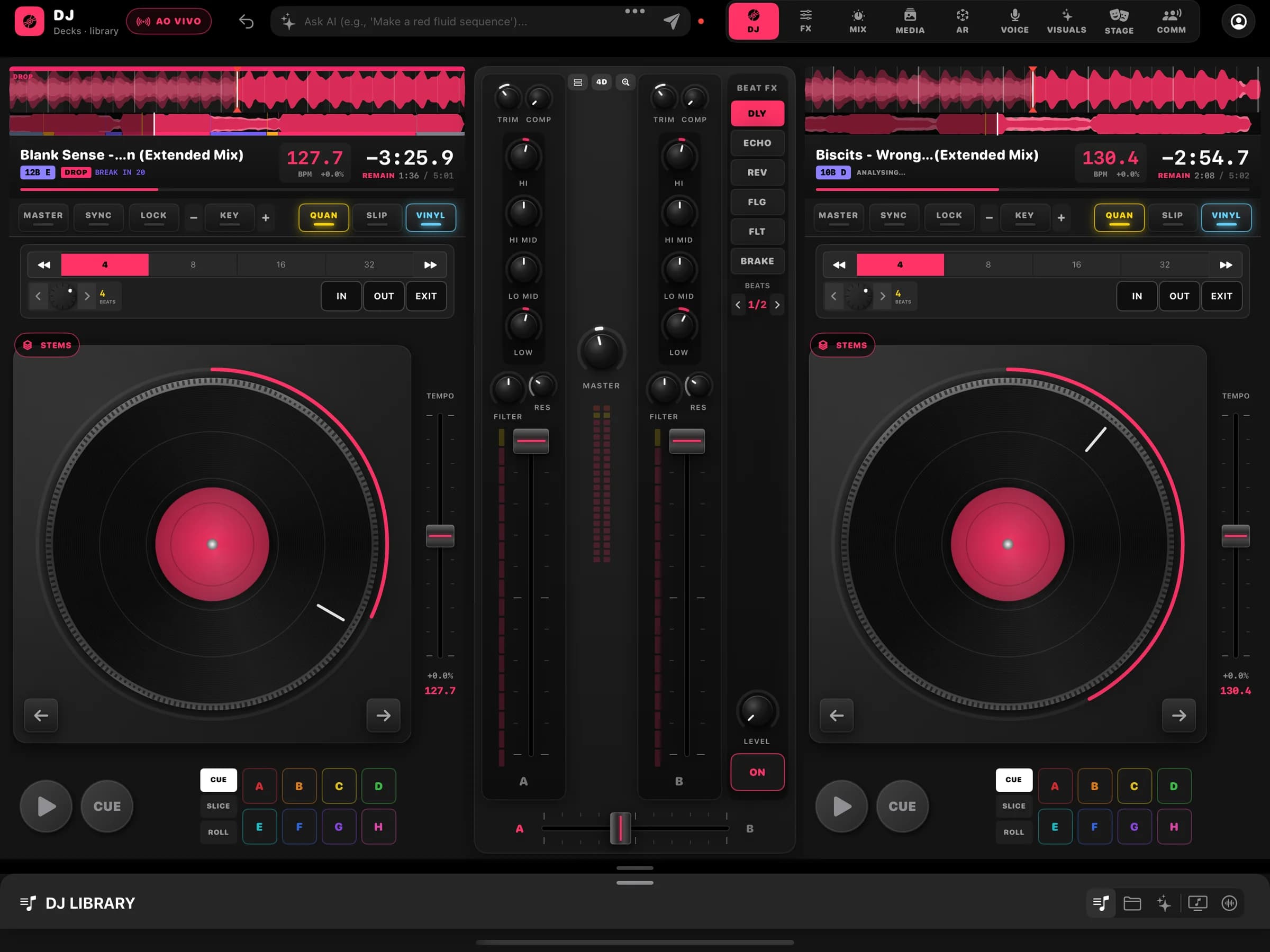Click the DJ app logo icon
The image size is (1270, 952).
(x=29, y=22)
